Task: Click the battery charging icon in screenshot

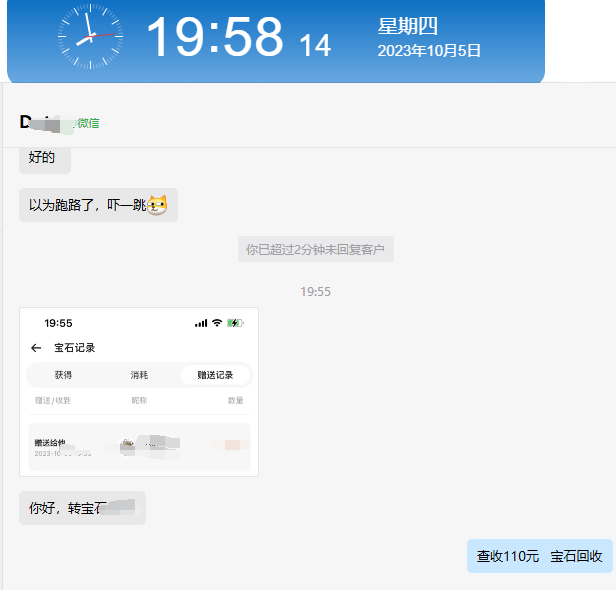Action: 235,323
